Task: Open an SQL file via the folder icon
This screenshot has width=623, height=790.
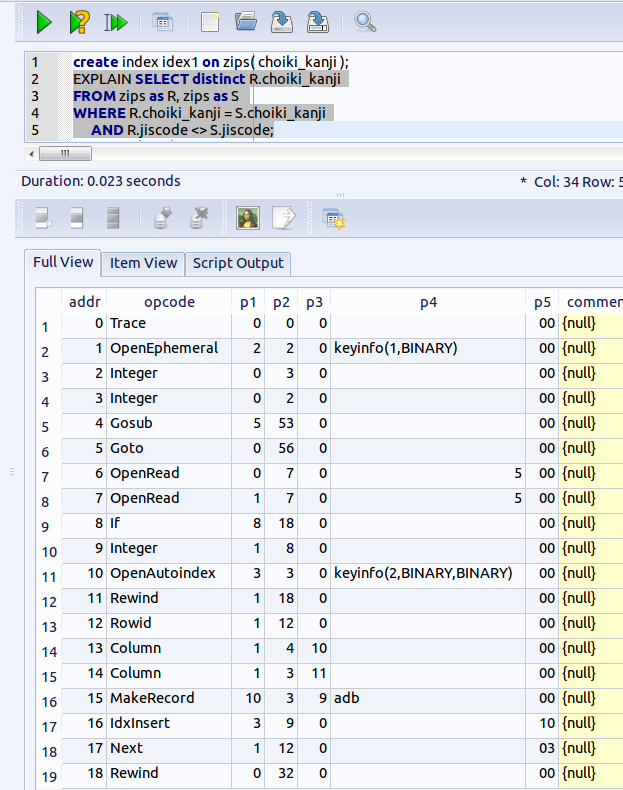Action: [x=246, y=22]
